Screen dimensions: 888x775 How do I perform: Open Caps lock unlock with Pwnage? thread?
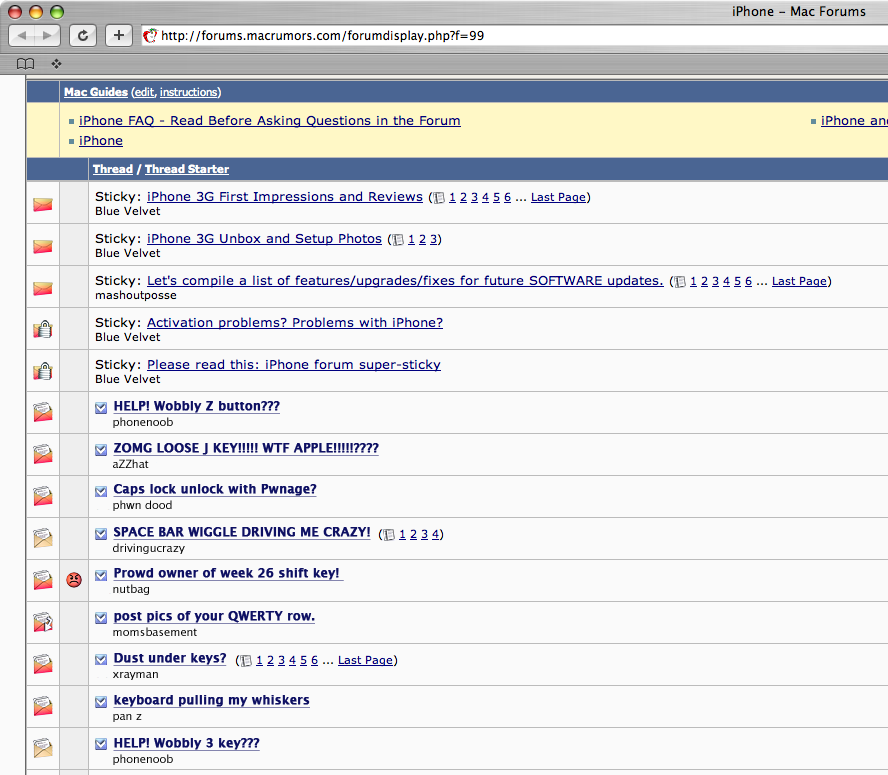click(x=215, y=489)
